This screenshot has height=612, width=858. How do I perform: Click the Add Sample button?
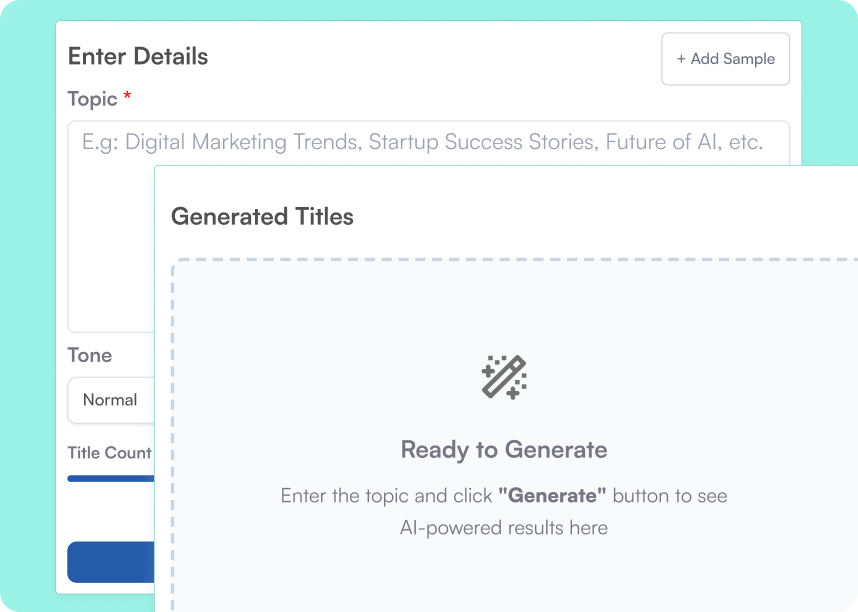[725, 59]
